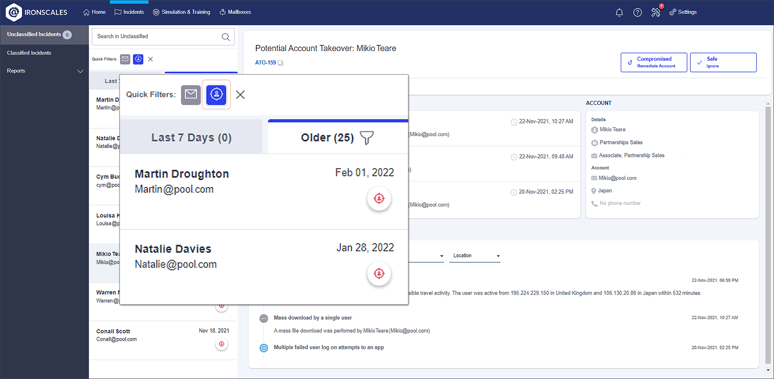Viewport: 774px width, 379px height.
Task: Click the IRONSCALES logo
Action: 37,12
